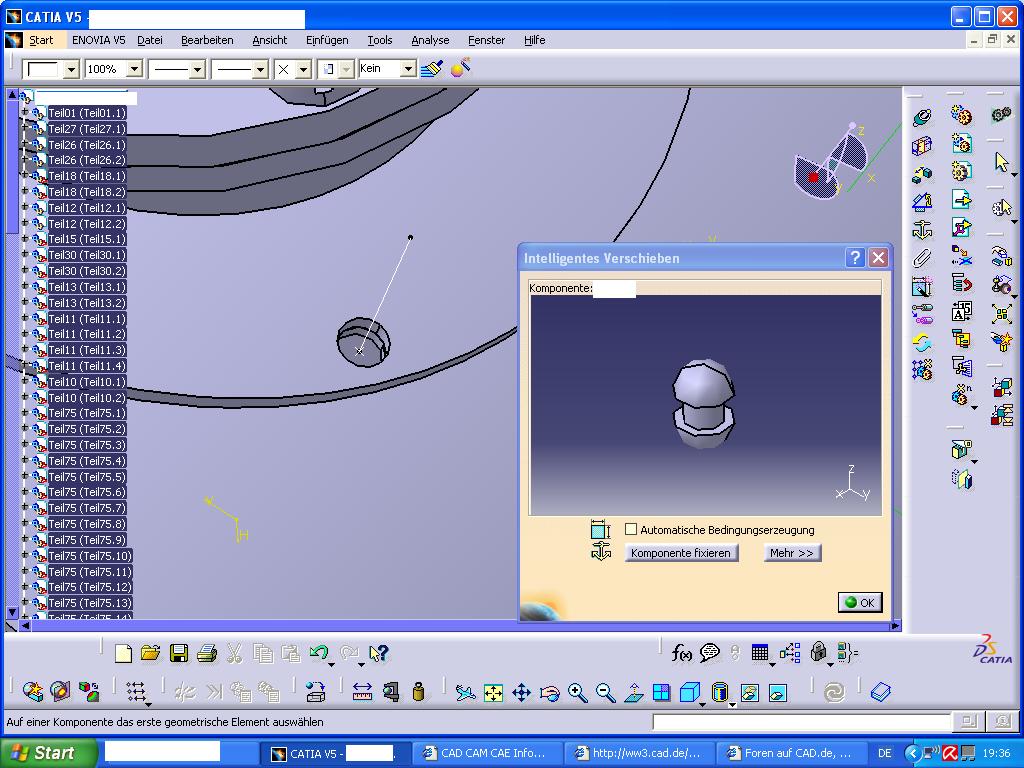This screenshot has width=1024, height=768.
Task: Click the What's This help cursor icon
Action: point(378,653)
